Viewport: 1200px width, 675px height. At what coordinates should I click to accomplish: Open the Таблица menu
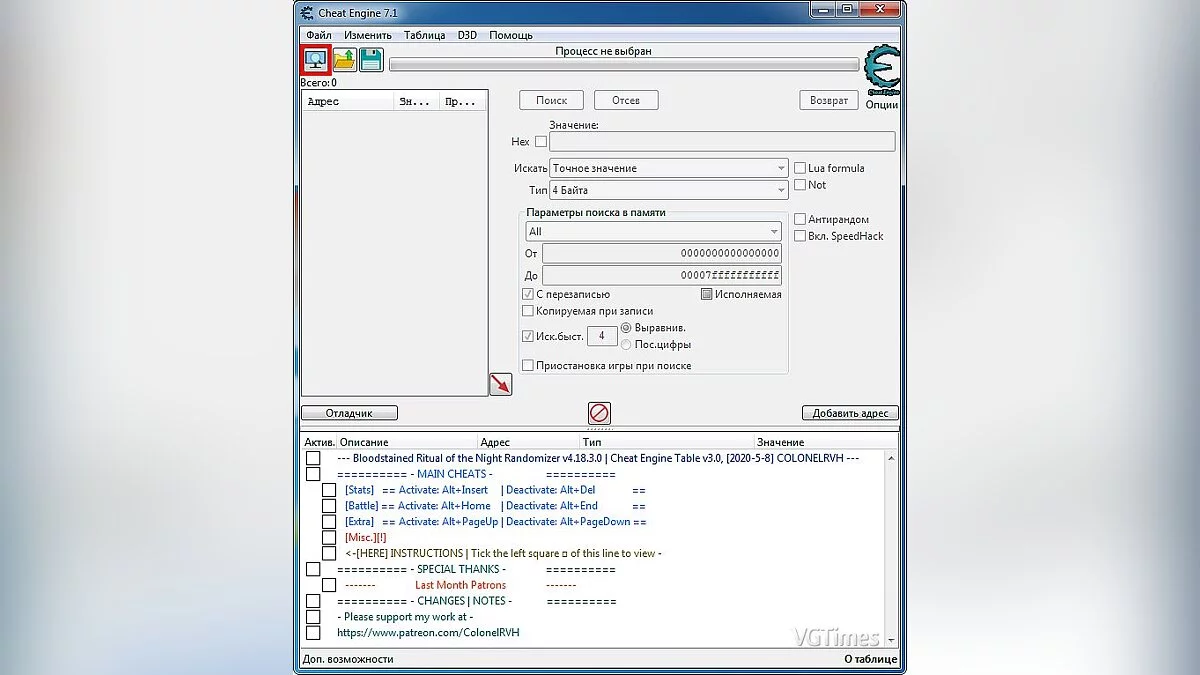[425, 35]
